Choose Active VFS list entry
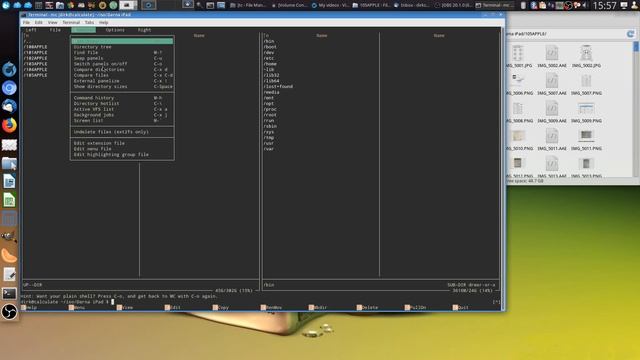 122,109
